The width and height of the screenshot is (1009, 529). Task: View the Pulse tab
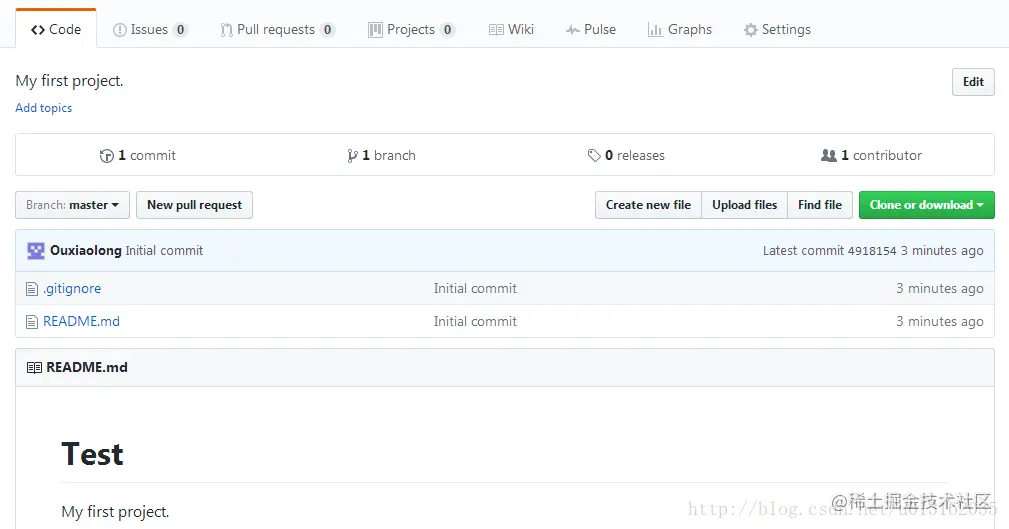[x=591, y=30]
